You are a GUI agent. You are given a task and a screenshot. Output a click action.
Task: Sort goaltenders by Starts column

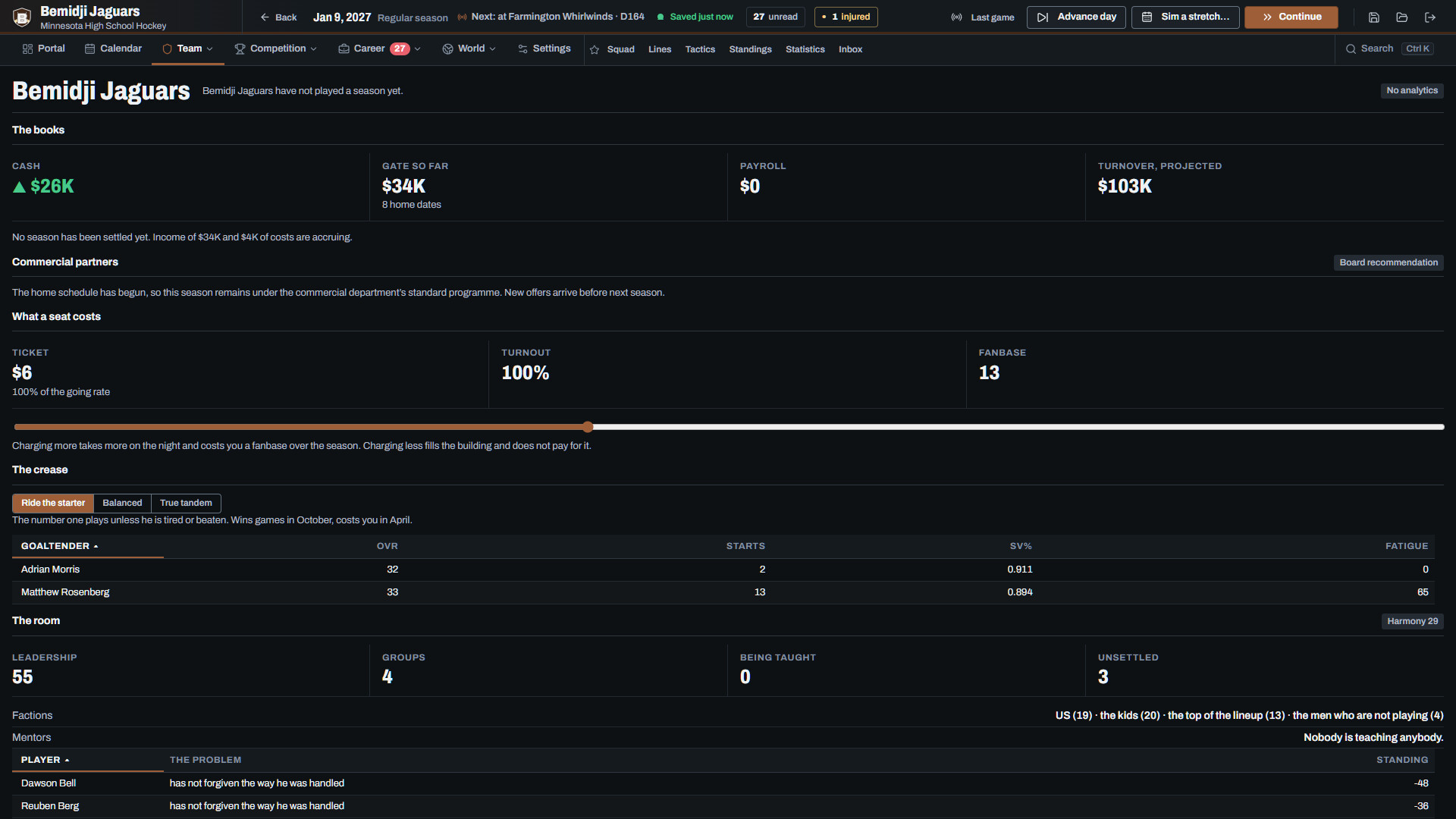(745, 546)
